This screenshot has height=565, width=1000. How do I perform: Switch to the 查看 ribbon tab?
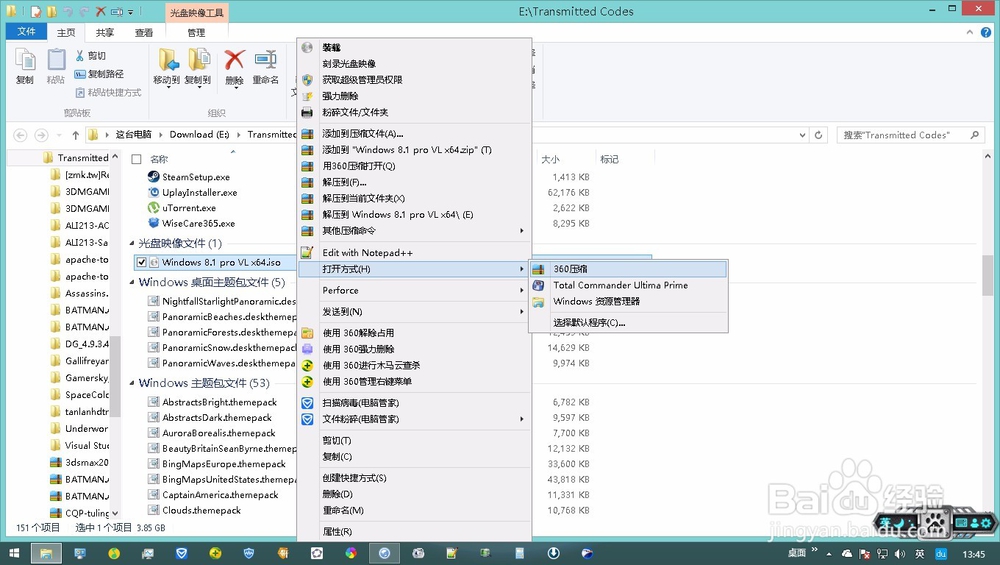[x=143, y=33]
